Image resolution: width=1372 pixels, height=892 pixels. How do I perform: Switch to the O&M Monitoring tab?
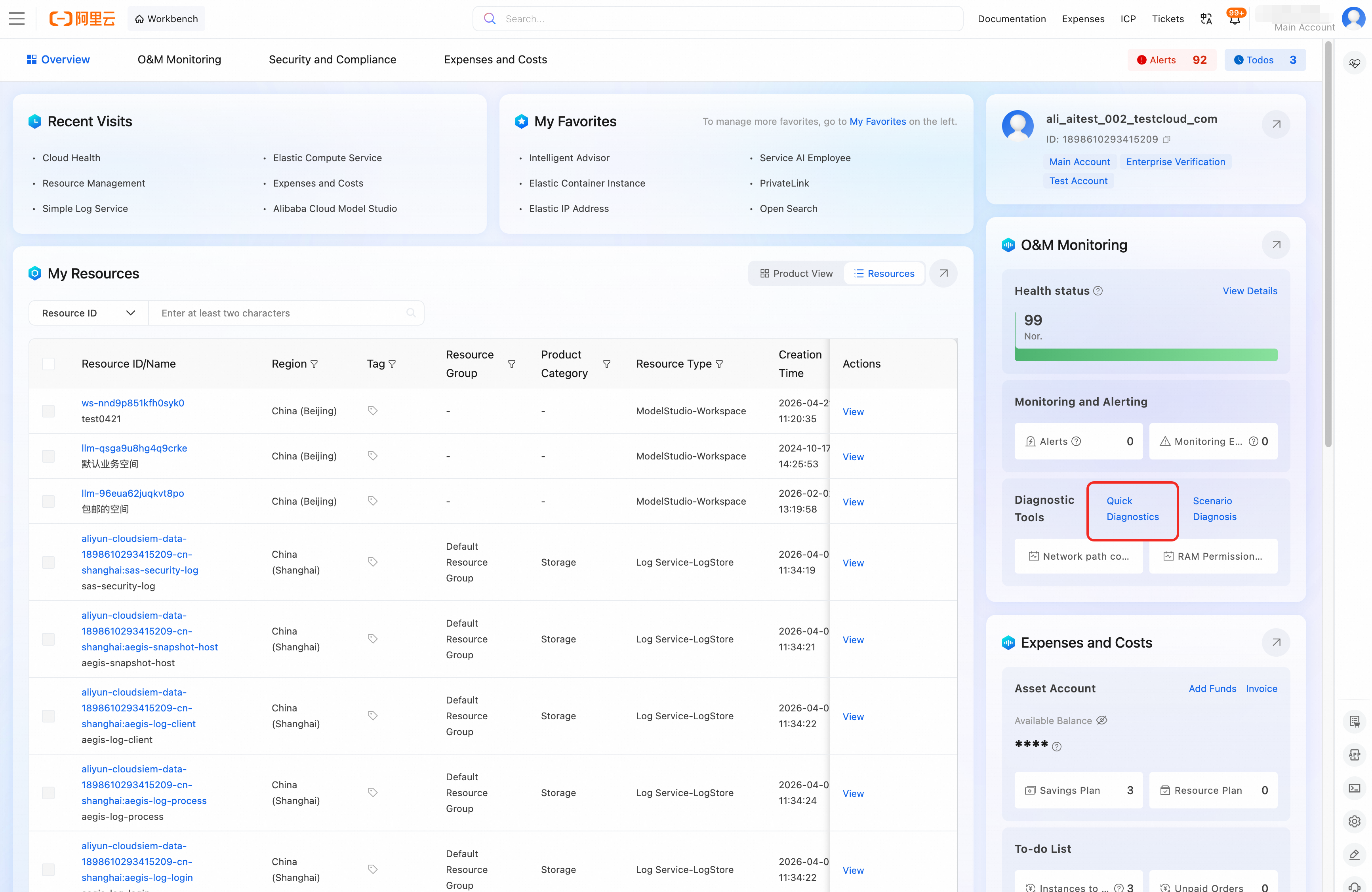[x=179, y=59]
